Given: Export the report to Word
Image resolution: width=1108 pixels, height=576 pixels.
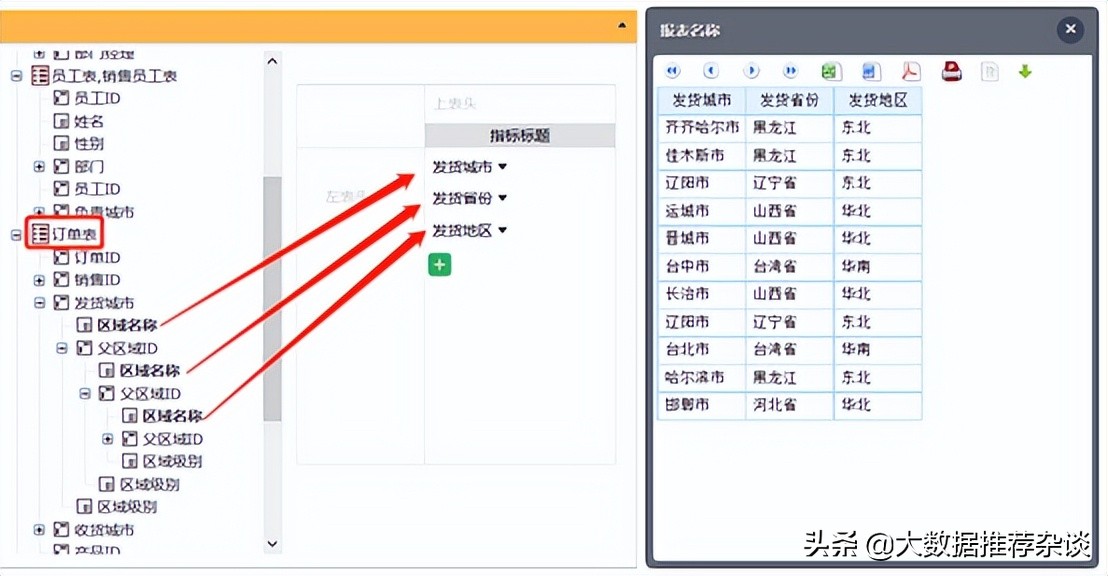Looking at the screenshot, I should pos(871,70).
